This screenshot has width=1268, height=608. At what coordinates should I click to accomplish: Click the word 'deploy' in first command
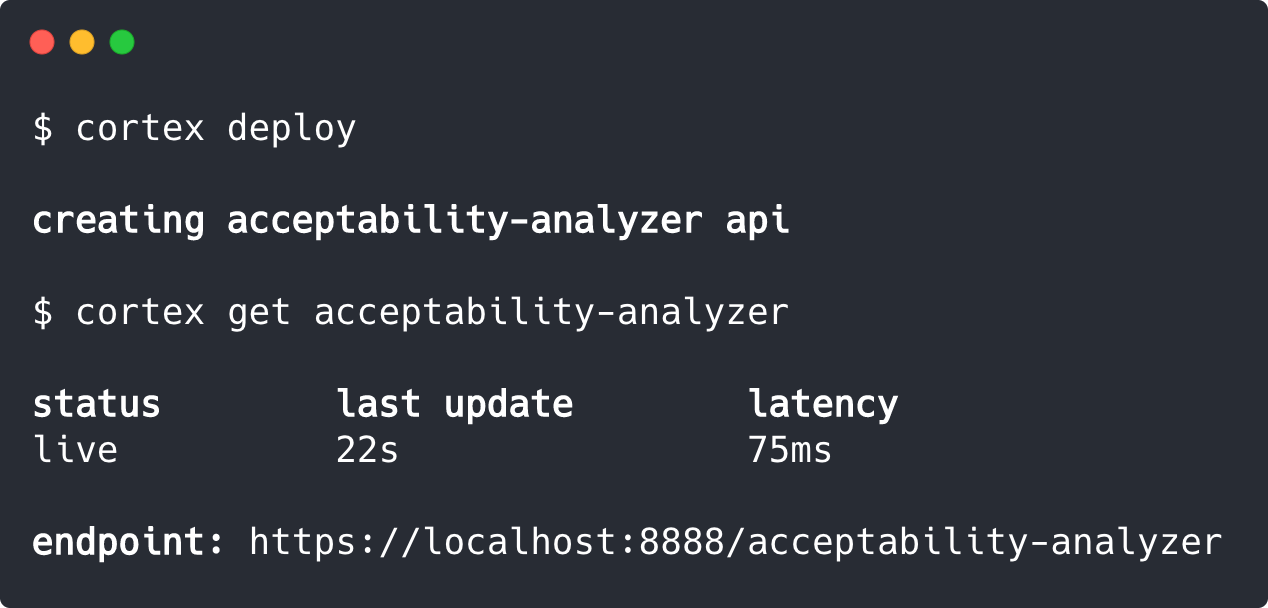(x=291, y=128)
